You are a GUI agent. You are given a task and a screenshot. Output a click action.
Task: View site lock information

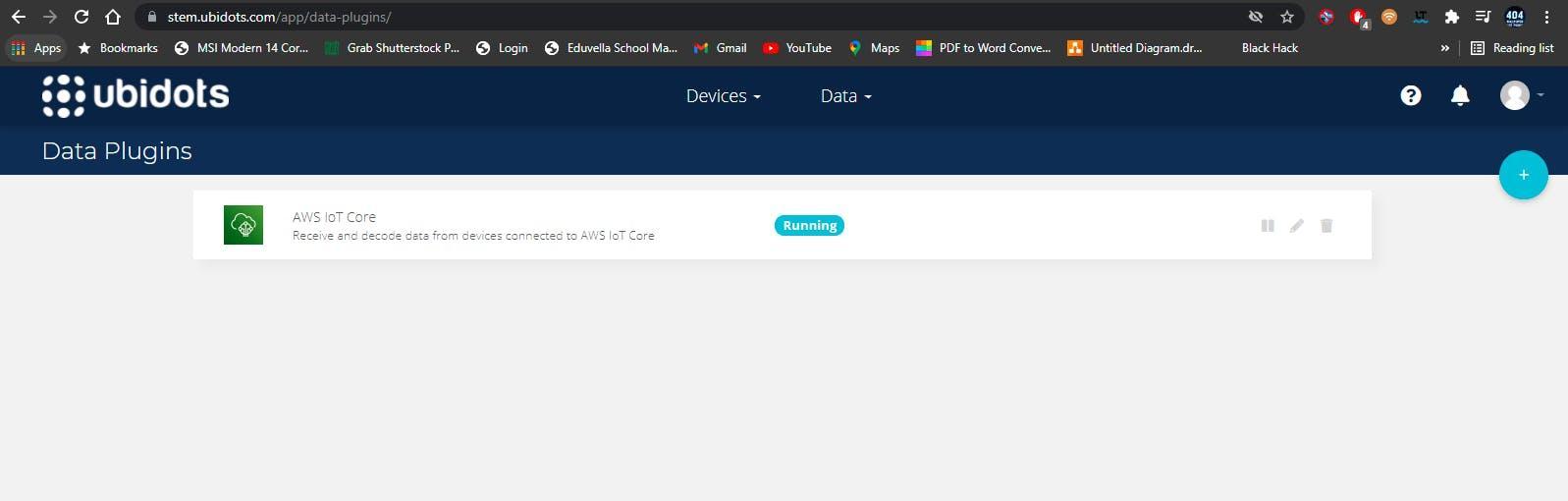click(x=151, y=17)
